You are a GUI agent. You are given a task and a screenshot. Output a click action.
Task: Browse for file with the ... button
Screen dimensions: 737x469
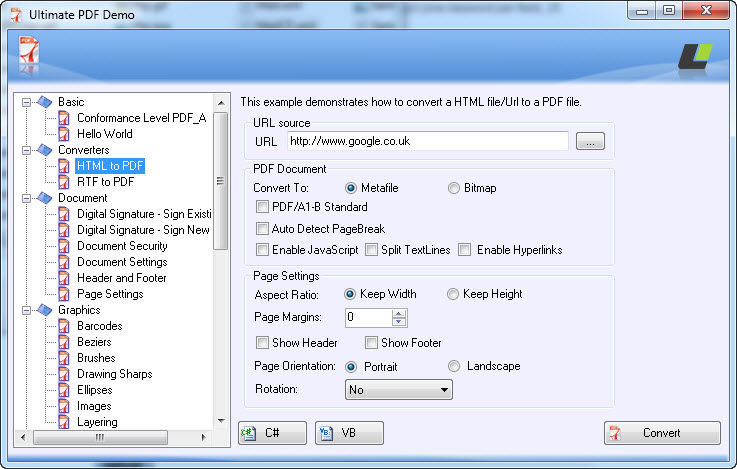(x=590, y=141)
